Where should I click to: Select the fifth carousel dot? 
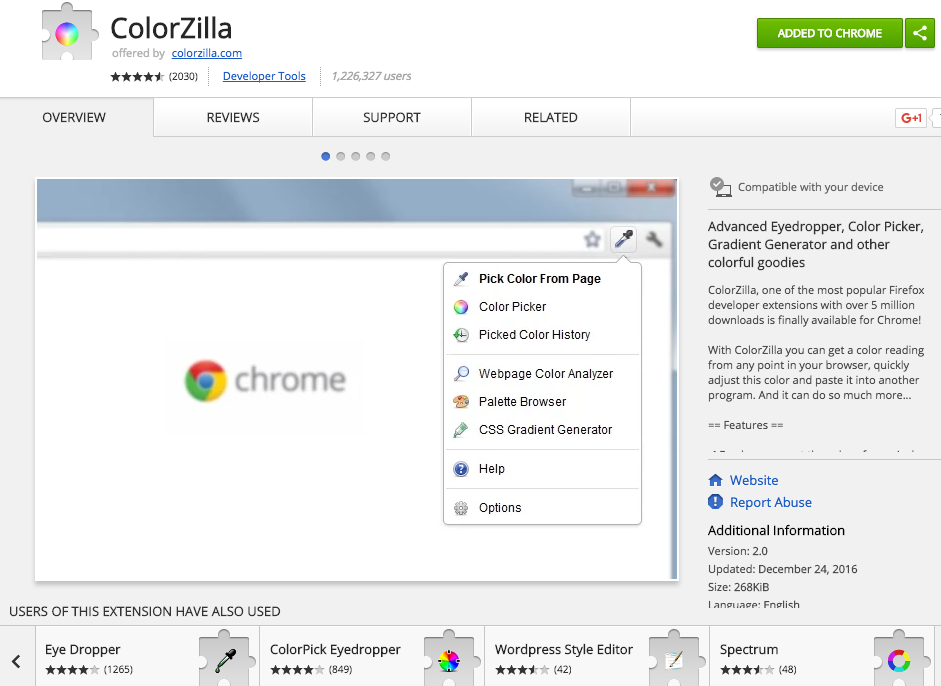[x=386, y=157]
